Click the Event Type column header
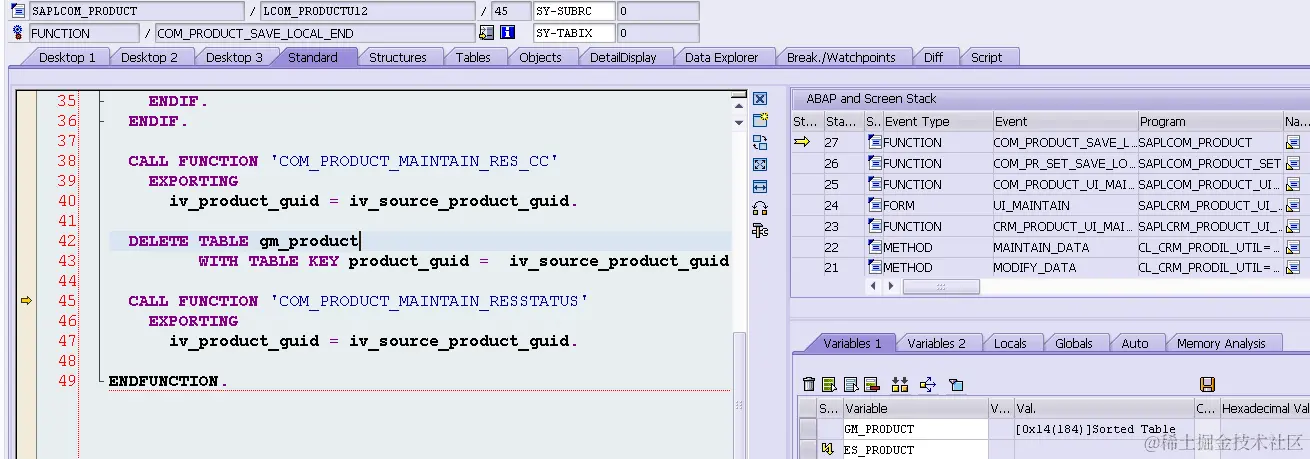Image resolution: width=1310 pixels, height=459 pixels. [x=936, y=122]
